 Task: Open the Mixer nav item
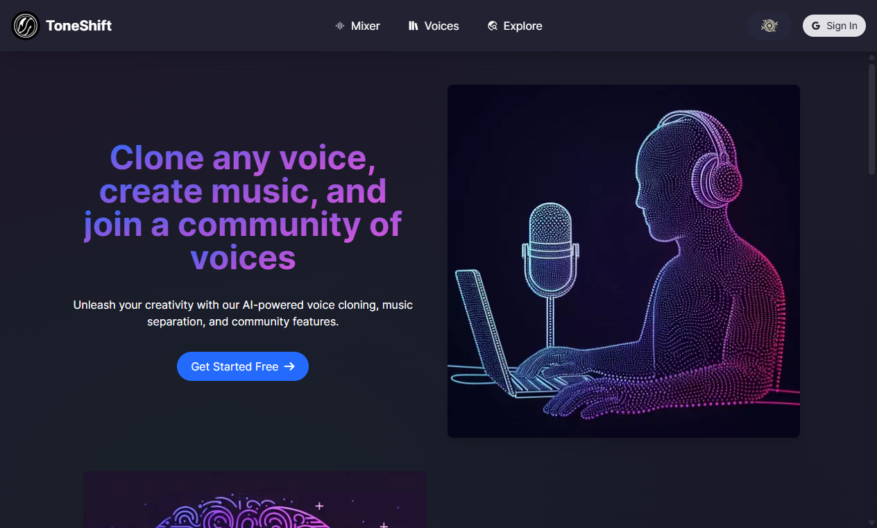pyautogui.click(x=357, y=26)
